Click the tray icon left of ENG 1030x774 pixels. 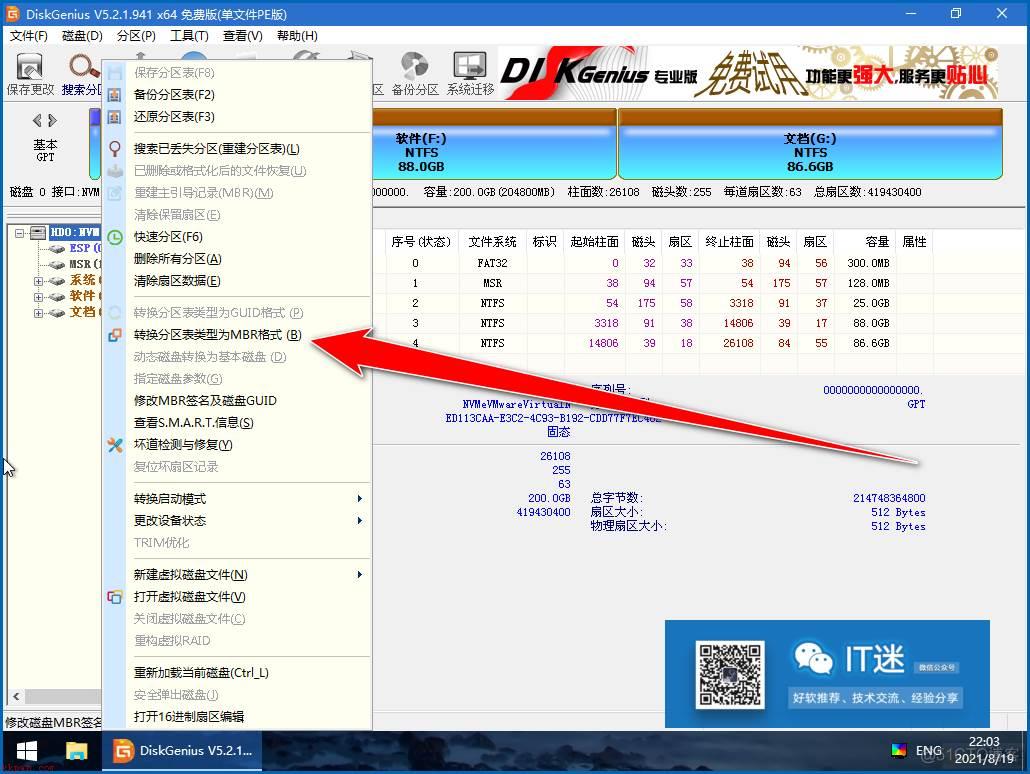[899, 750]
